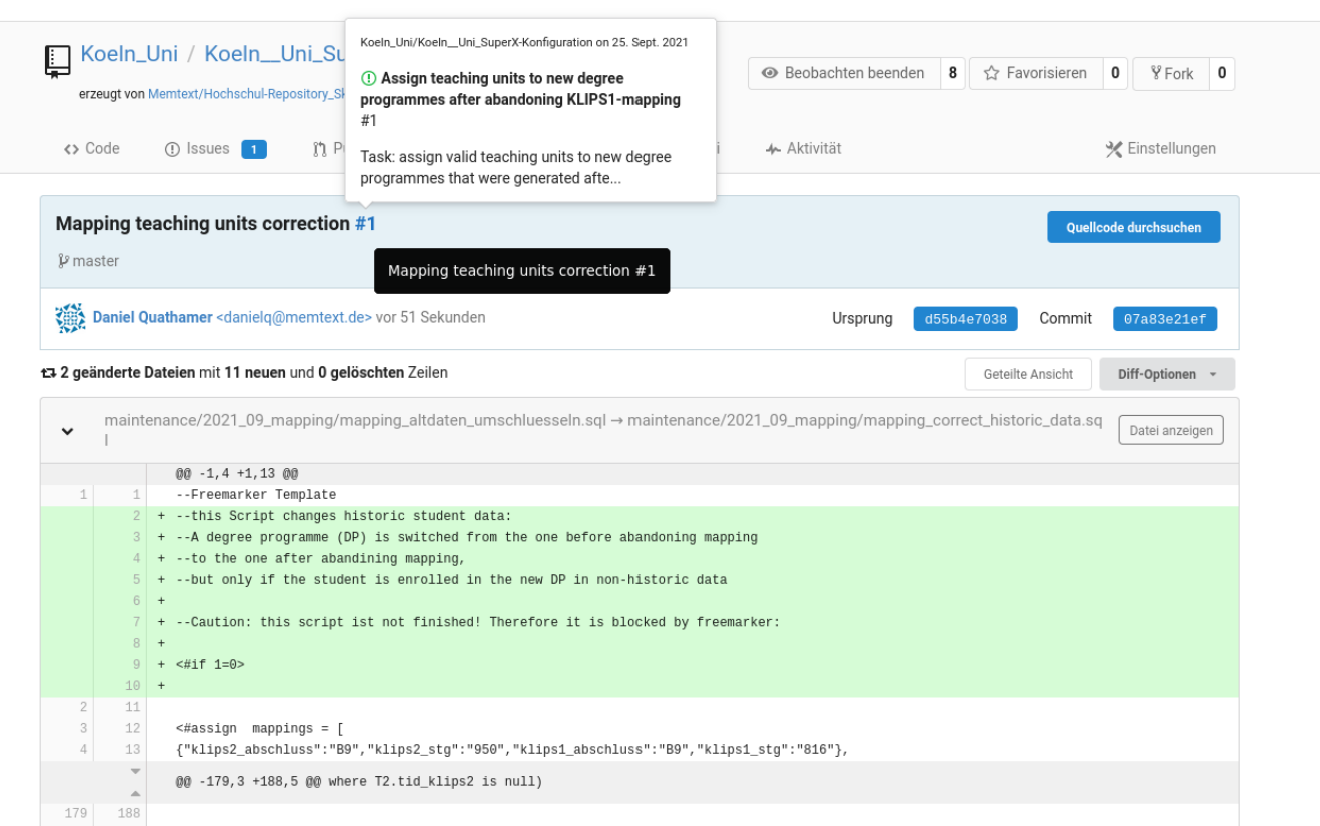The width and height of the screenshot is (1320, 826).
Task: Star the repository with Favorisieren
Action: click(x=1035, y=73)
